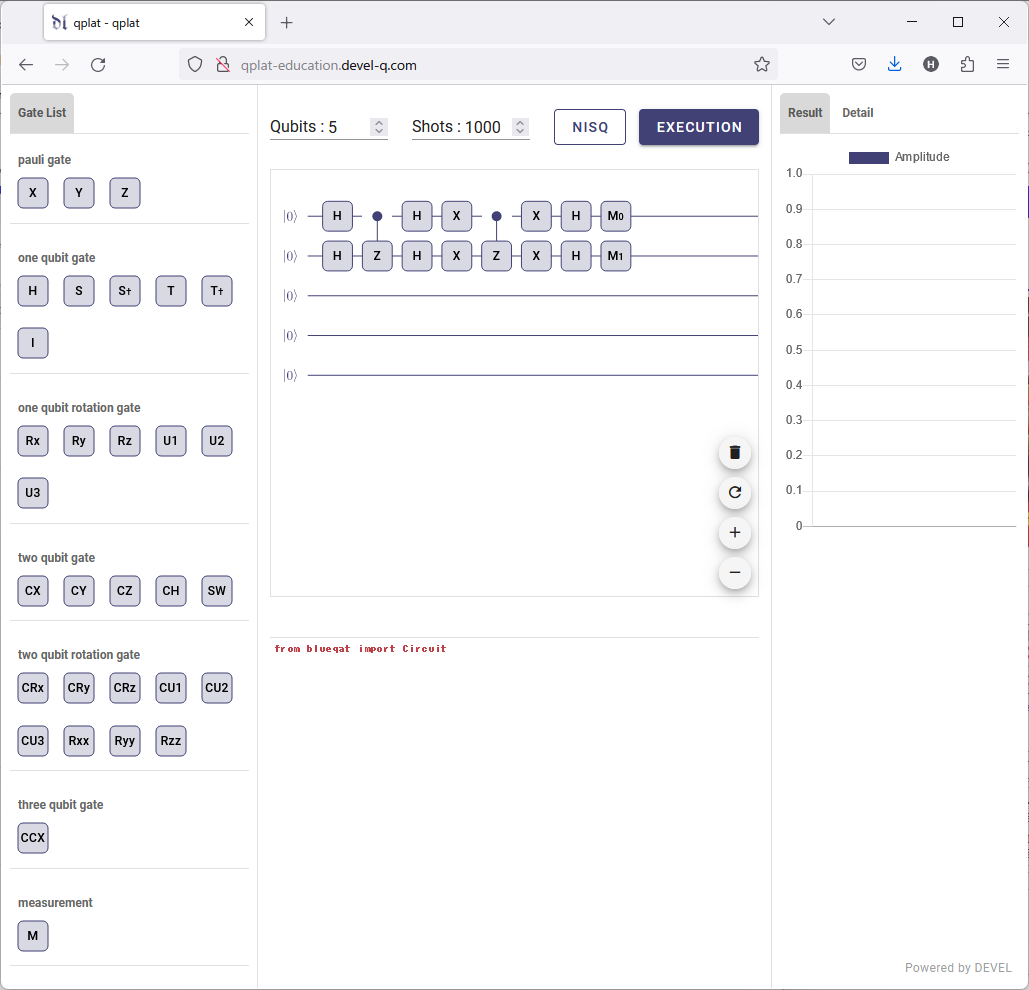Switch to the Result tab
This screenshot has height=990, width=1029.
click(805, 113)
